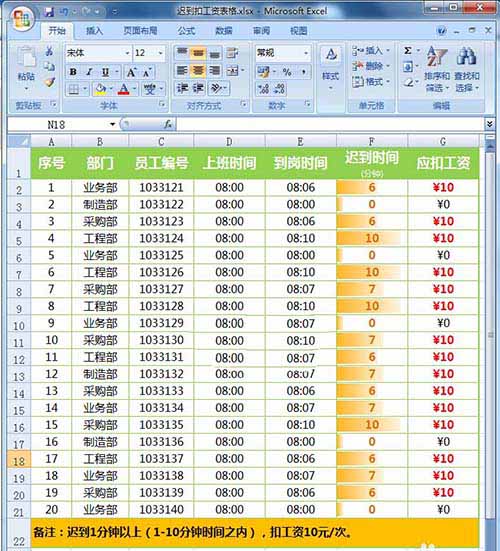500x551 pixels.
Task: Switch to the 数据 ribbon tab
Action: click(223, 31)
